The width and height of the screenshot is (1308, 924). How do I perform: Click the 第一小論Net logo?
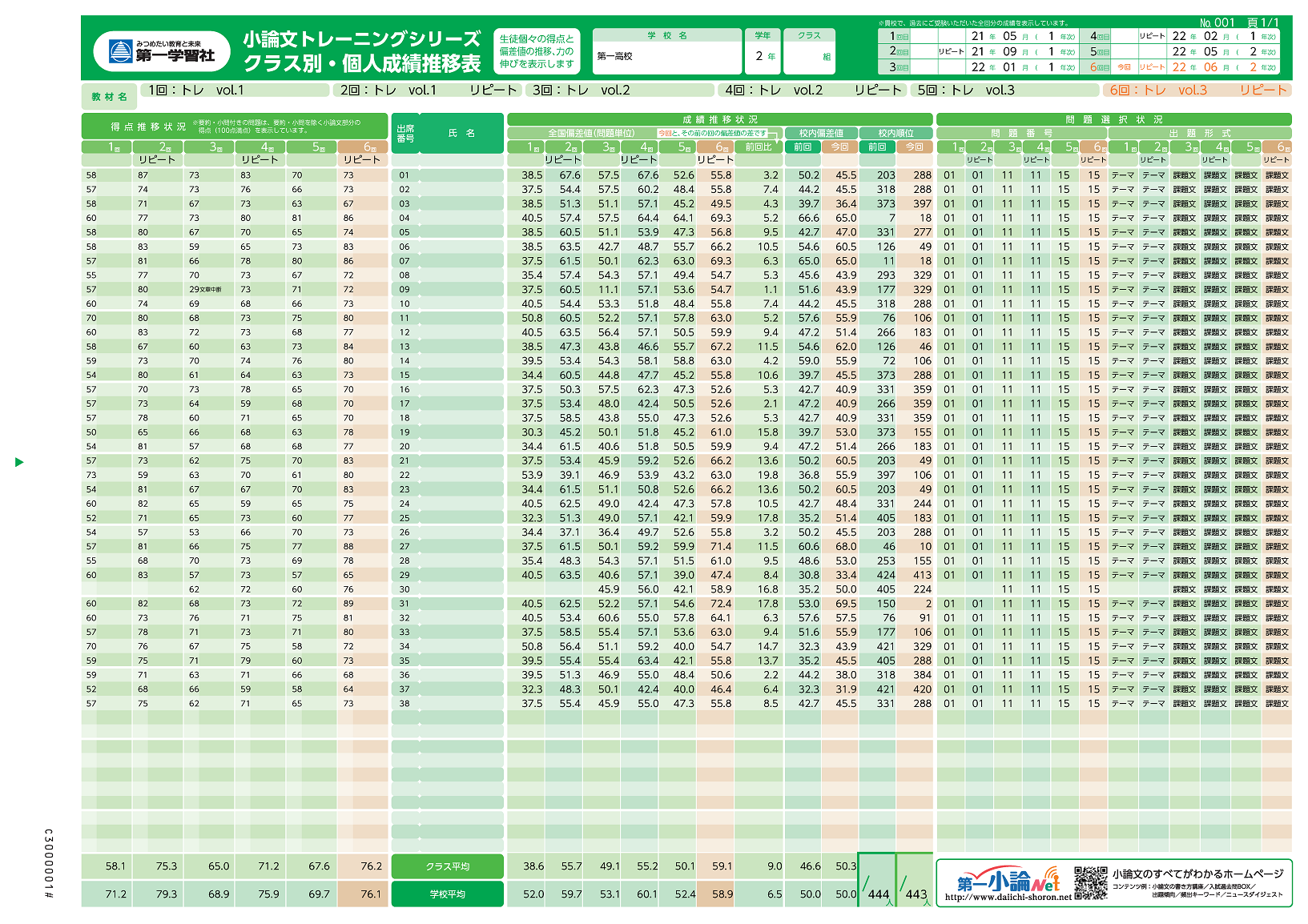point(1008,879)
